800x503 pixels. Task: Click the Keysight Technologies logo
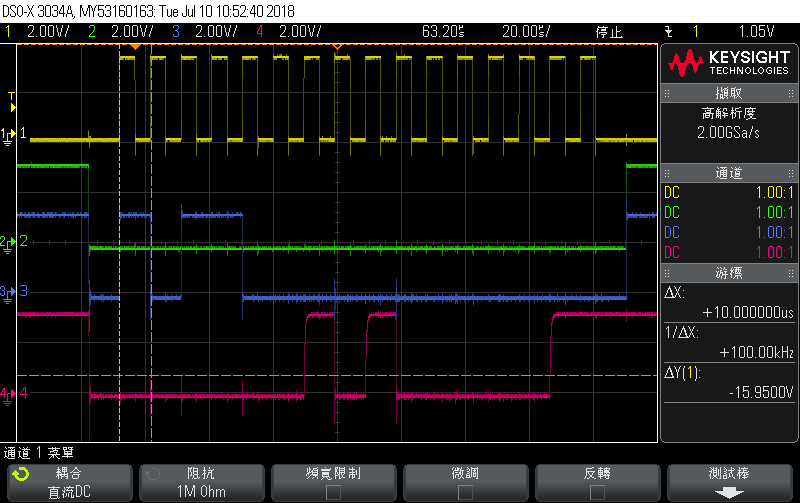pos(729,63)
